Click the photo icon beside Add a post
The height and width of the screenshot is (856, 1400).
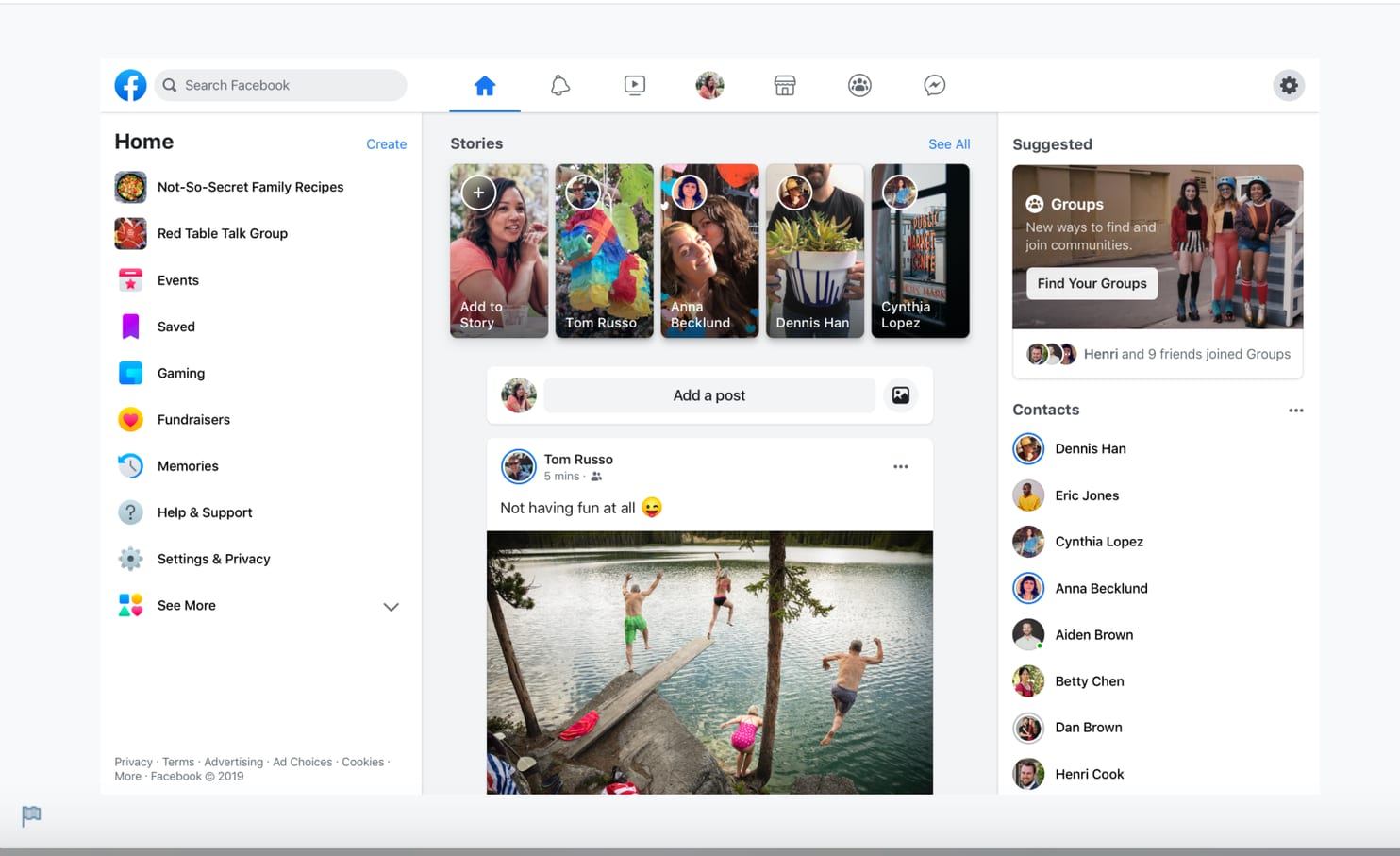coord(901,395)
